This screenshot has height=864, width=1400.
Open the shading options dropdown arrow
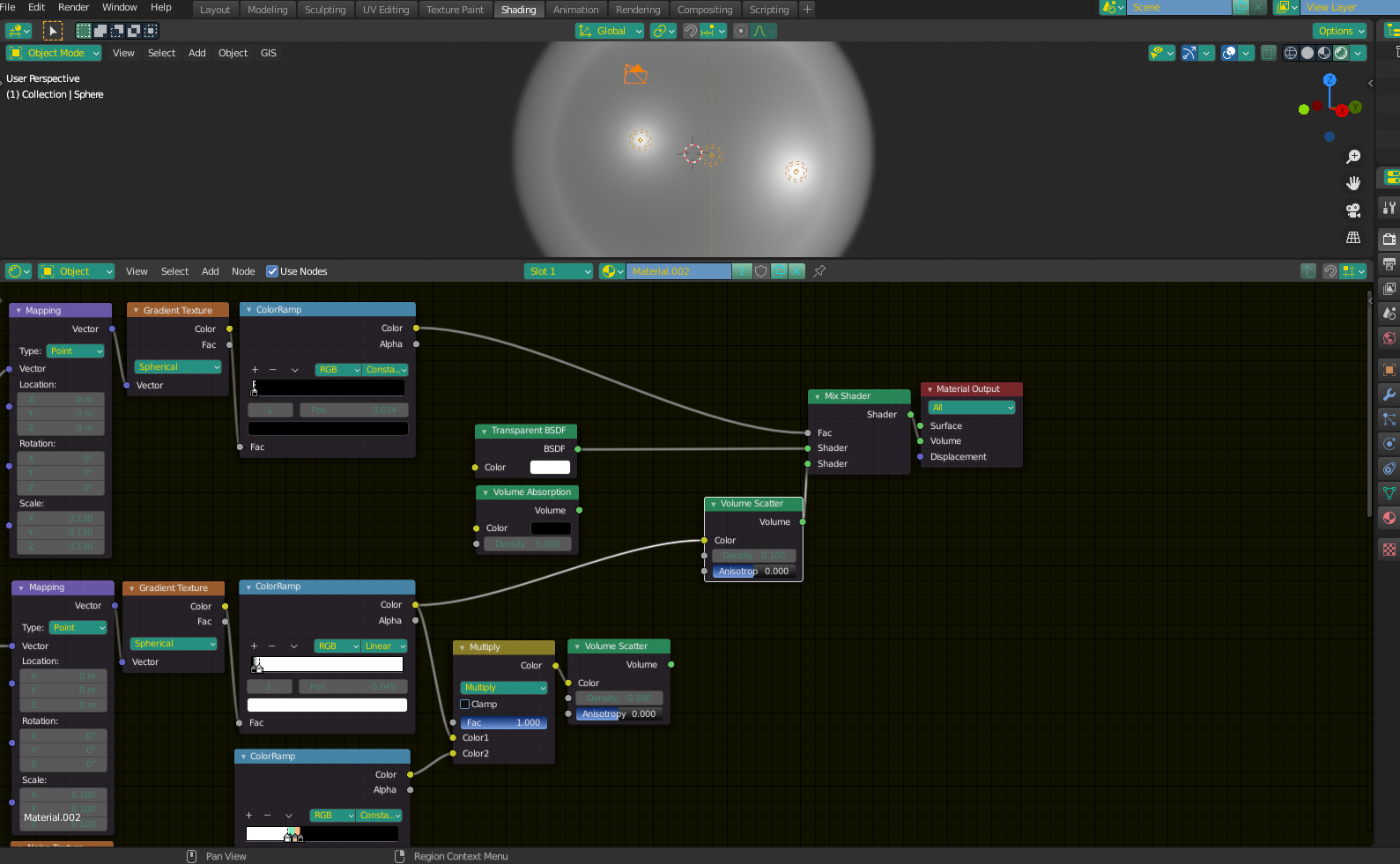click(1359, 53)
